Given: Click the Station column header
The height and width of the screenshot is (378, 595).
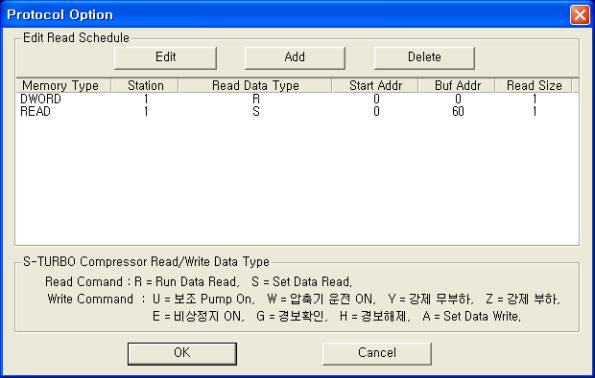Looking at the screenshot, I should (x=144, y=85).
